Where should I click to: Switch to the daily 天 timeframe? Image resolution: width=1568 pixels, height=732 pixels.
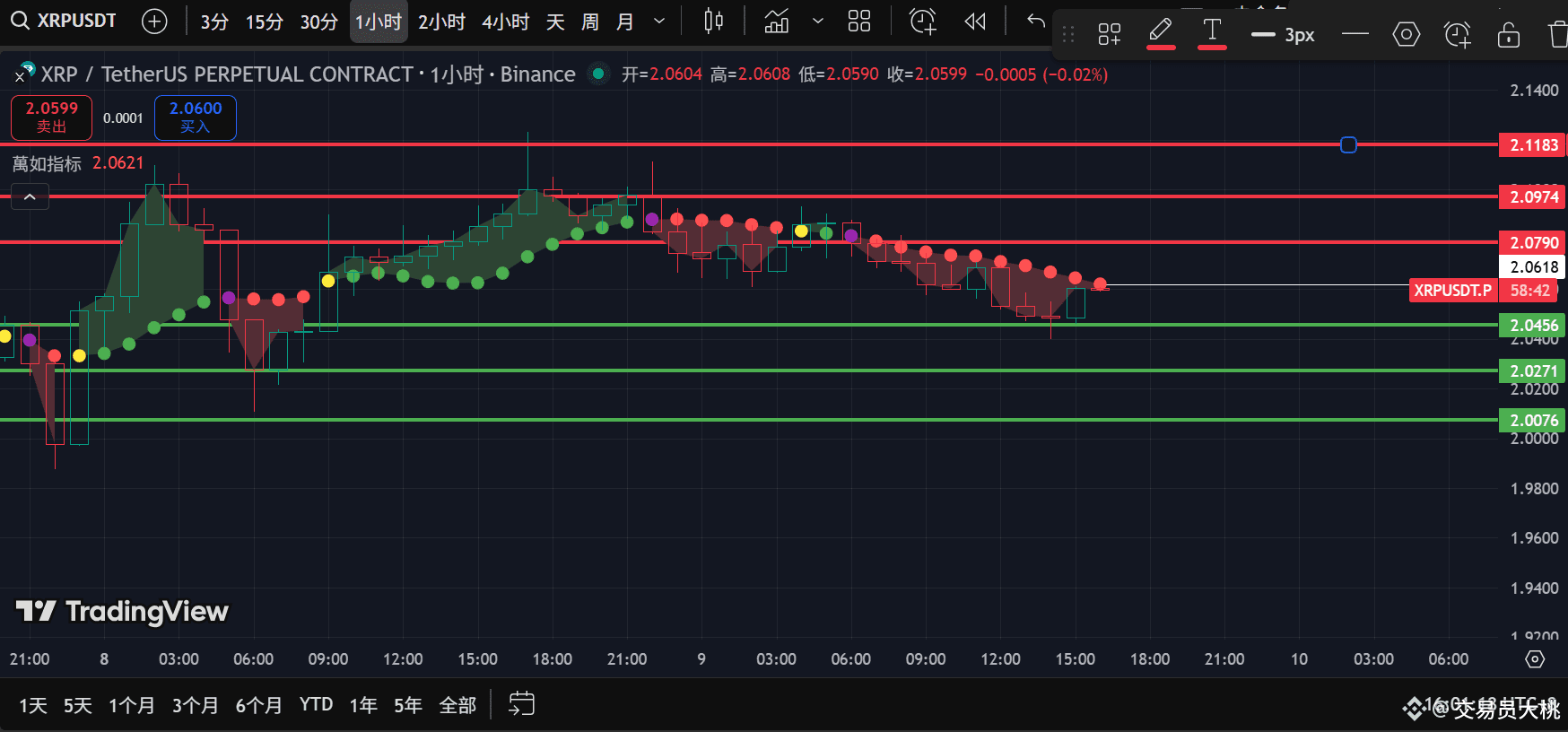click(x=555, y=22)
